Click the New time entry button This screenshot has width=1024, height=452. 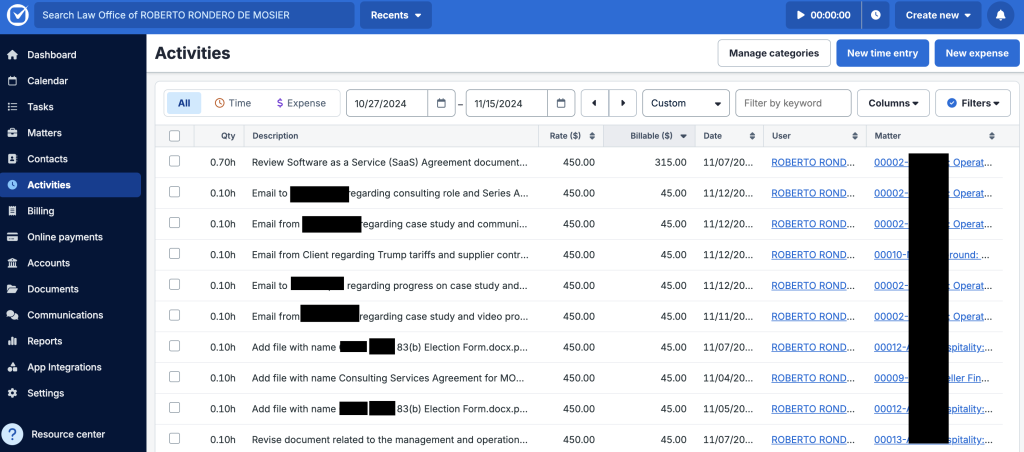882,53
